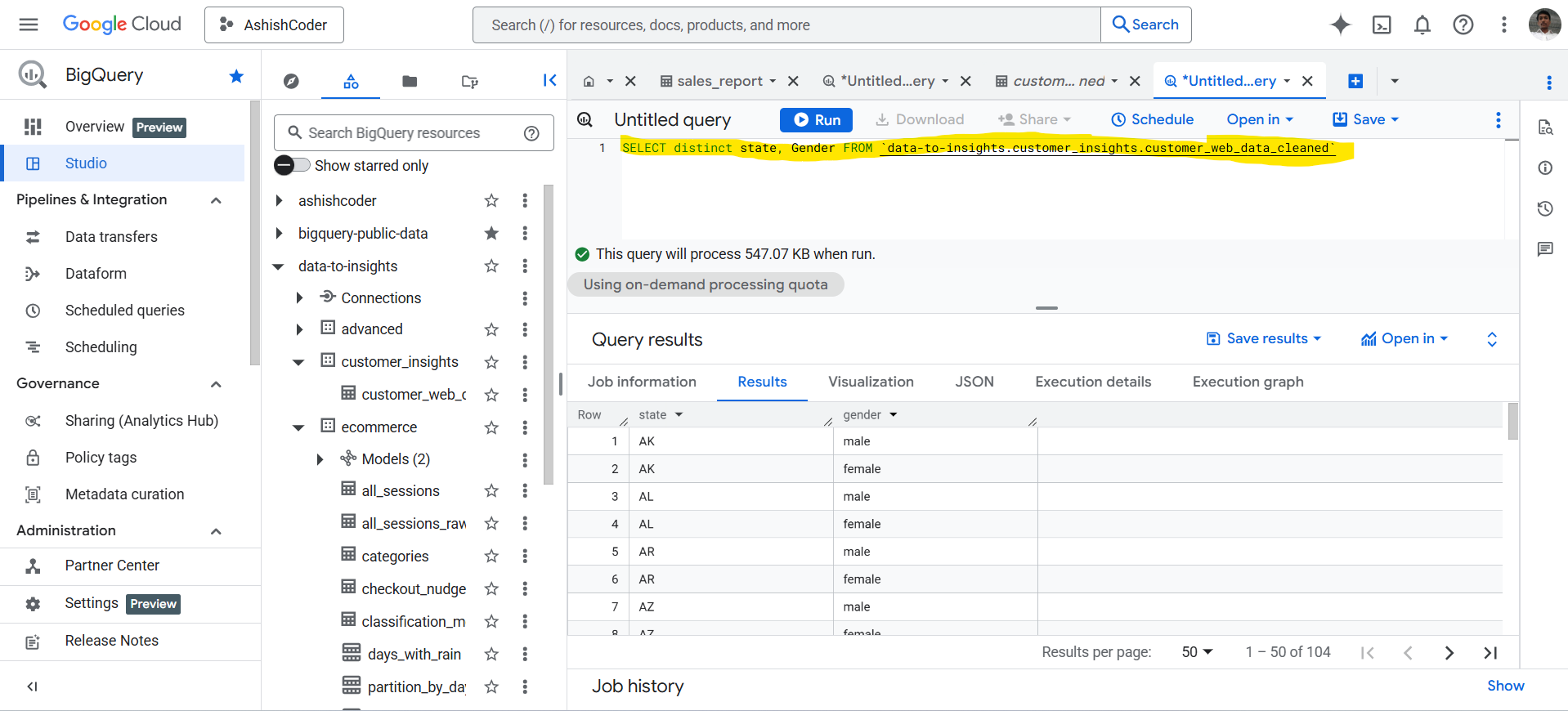Open the Save results dropdown
Viewport: 1568px width, 711px height.
[1264, 338]
